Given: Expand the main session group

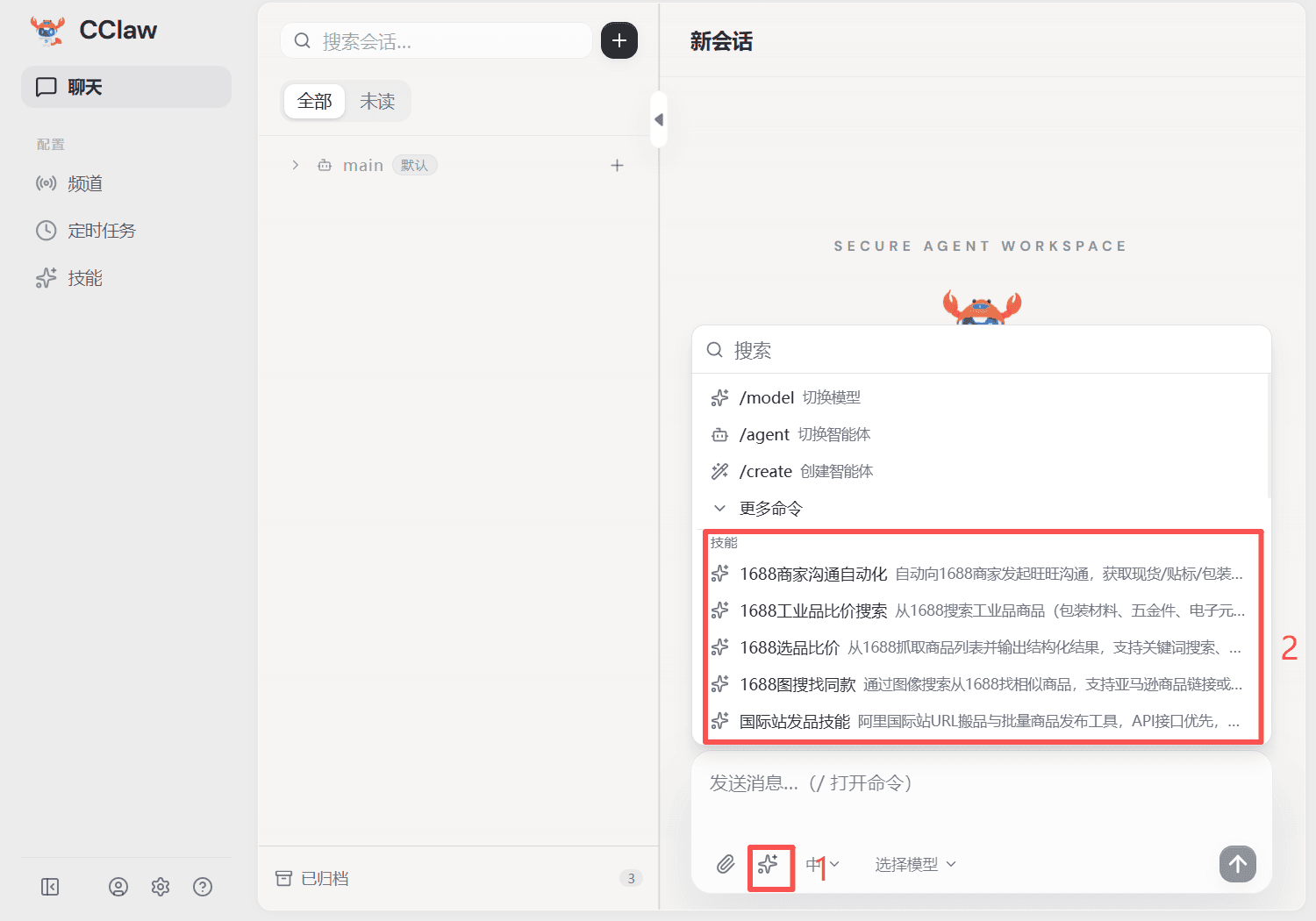Looking at the screenshot, I should (x=295, y=165).
